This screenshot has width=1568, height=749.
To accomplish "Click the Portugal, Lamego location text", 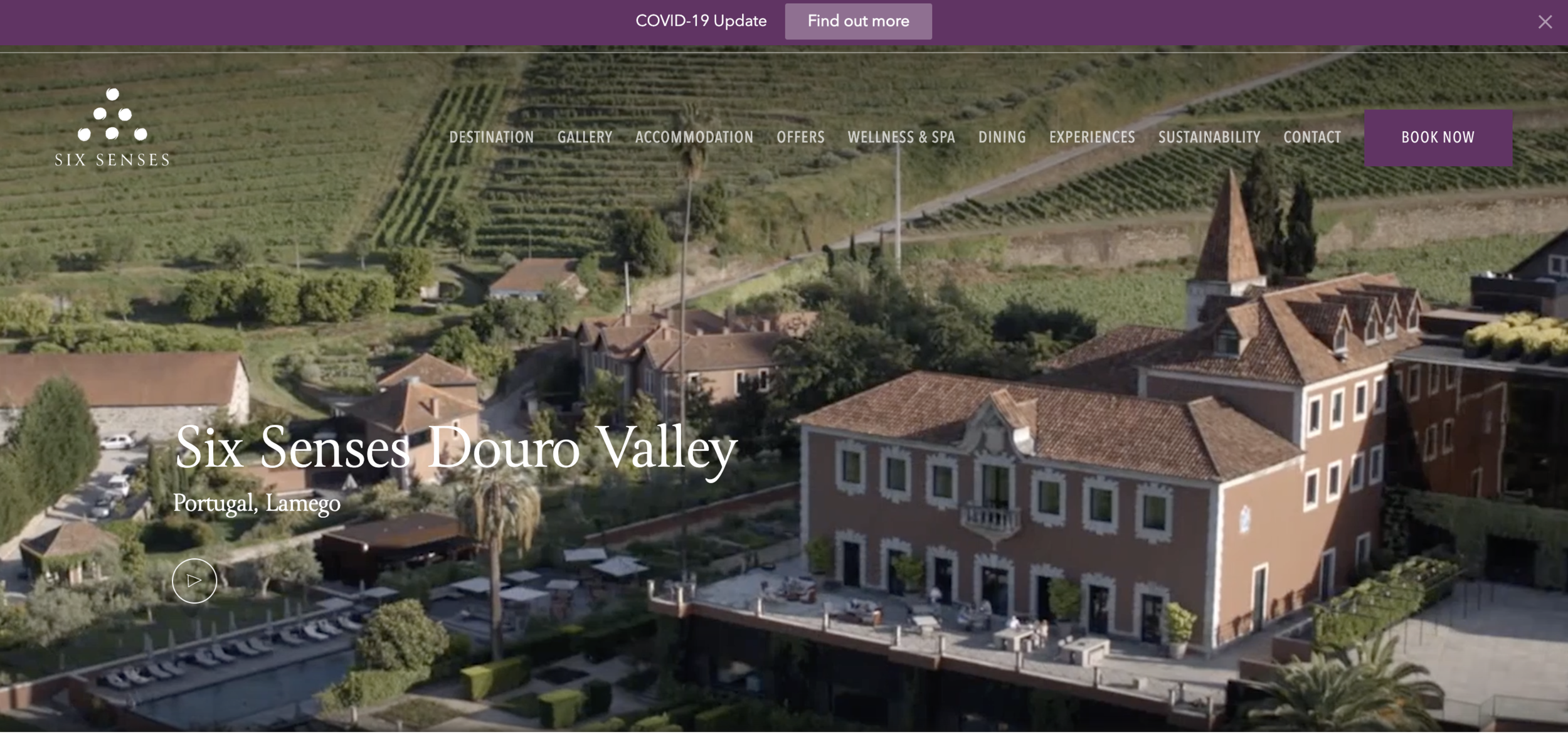I will point(257,504).
